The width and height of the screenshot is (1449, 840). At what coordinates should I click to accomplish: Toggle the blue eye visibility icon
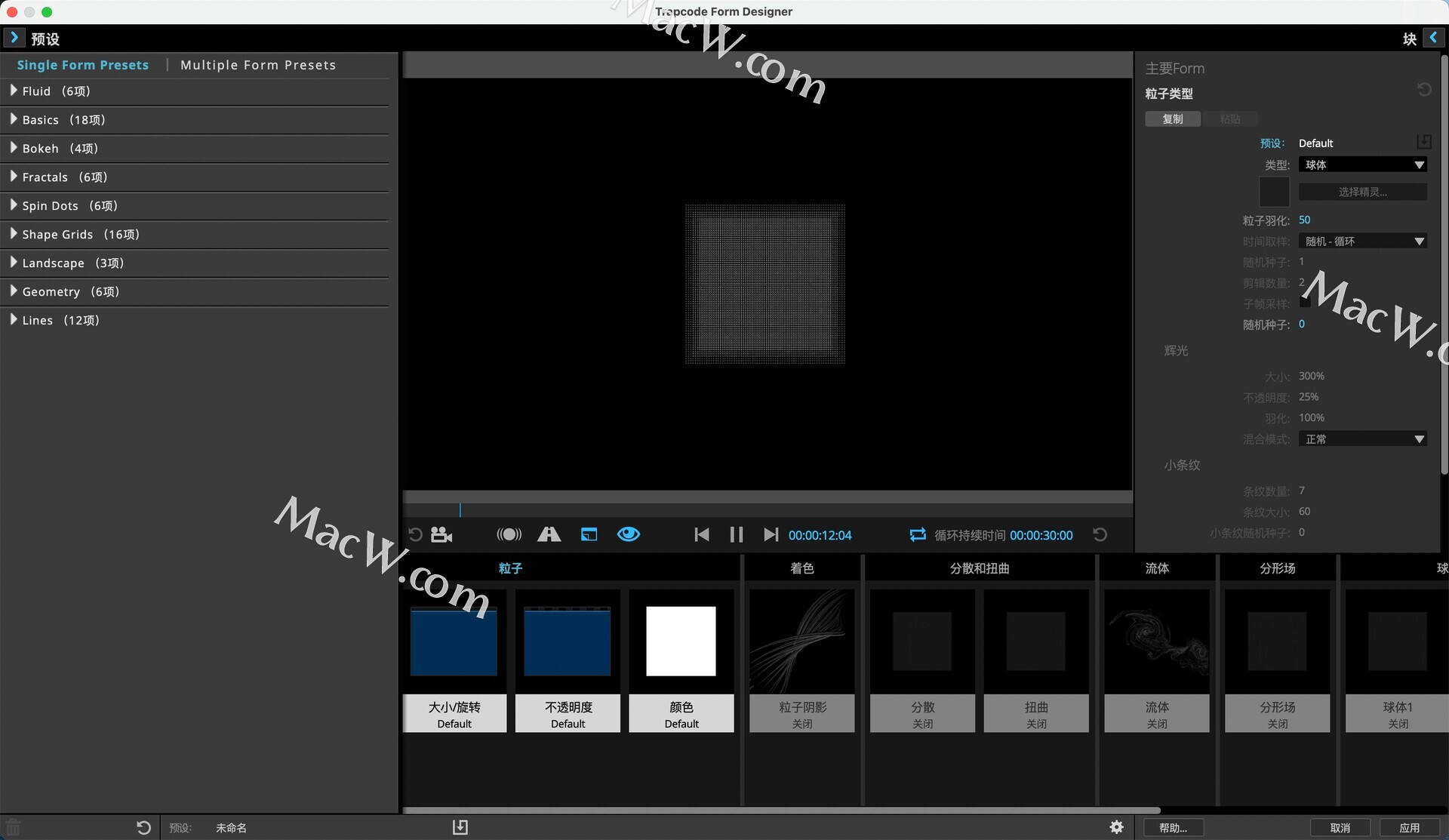click(x=628, y=534)
